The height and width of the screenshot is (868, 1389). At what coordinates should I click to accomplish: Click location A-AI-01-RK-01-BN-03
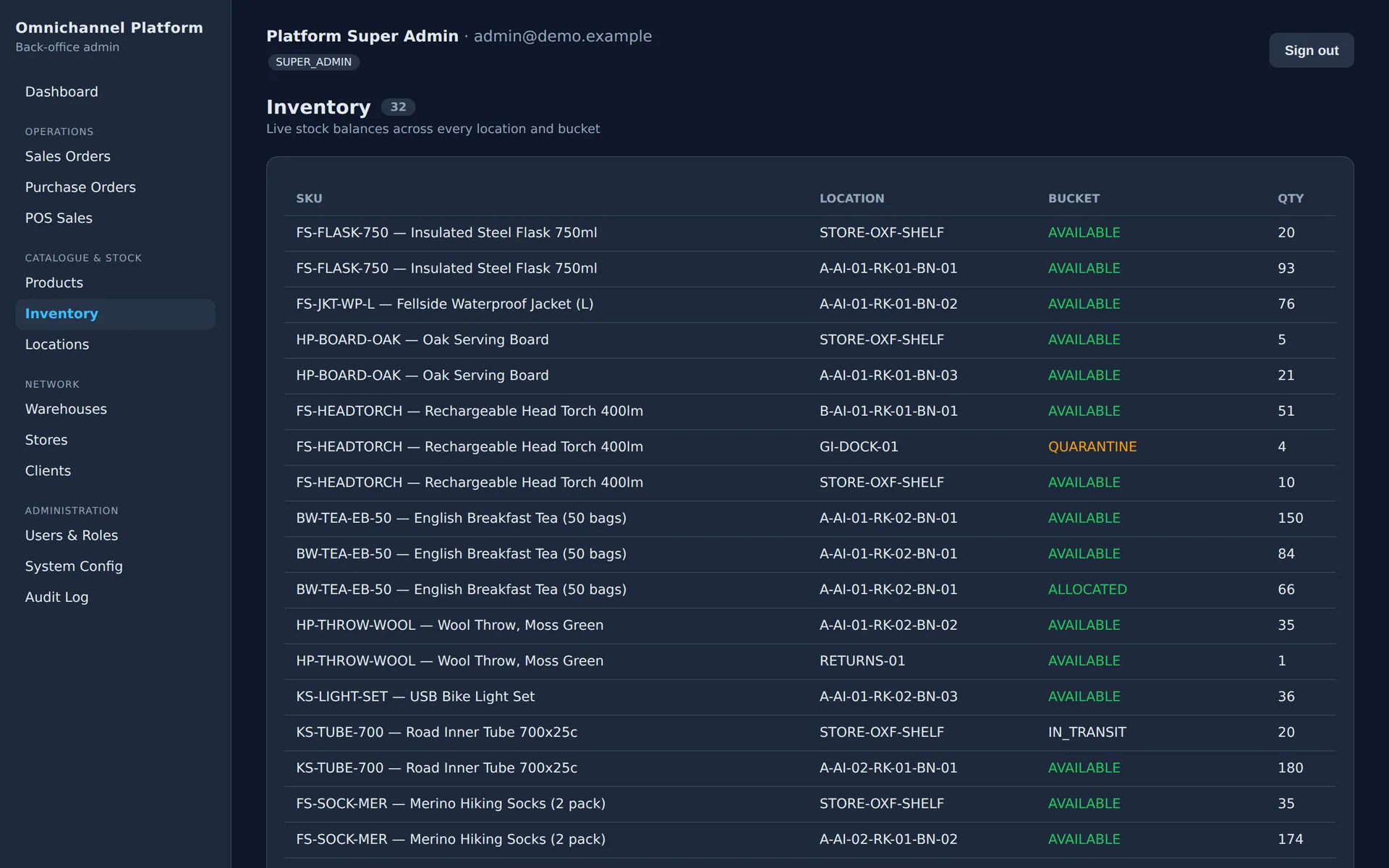coord(888,375)
